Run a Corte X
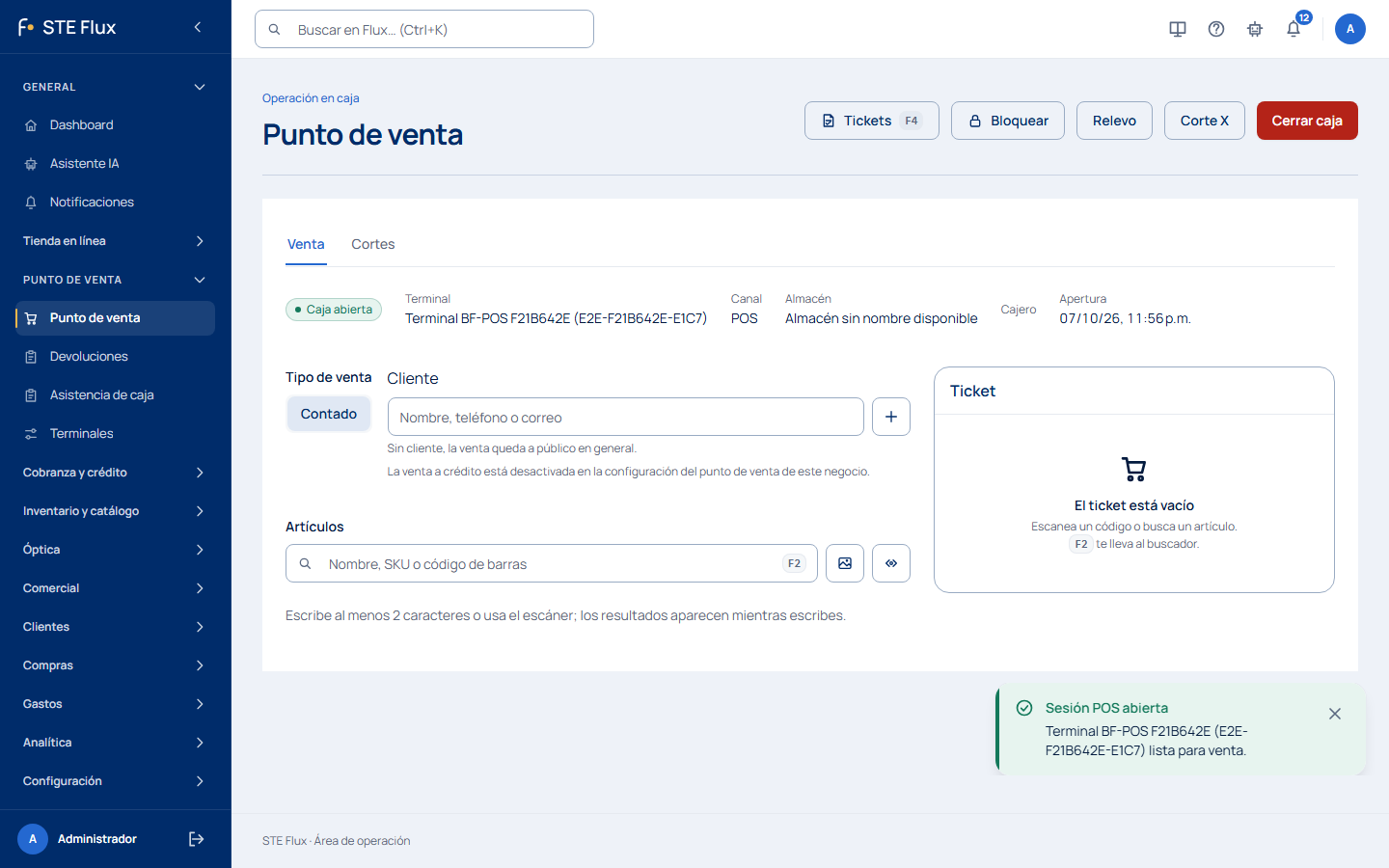The height and width of the screenshot is (868, 1389). click(1205, 121)
